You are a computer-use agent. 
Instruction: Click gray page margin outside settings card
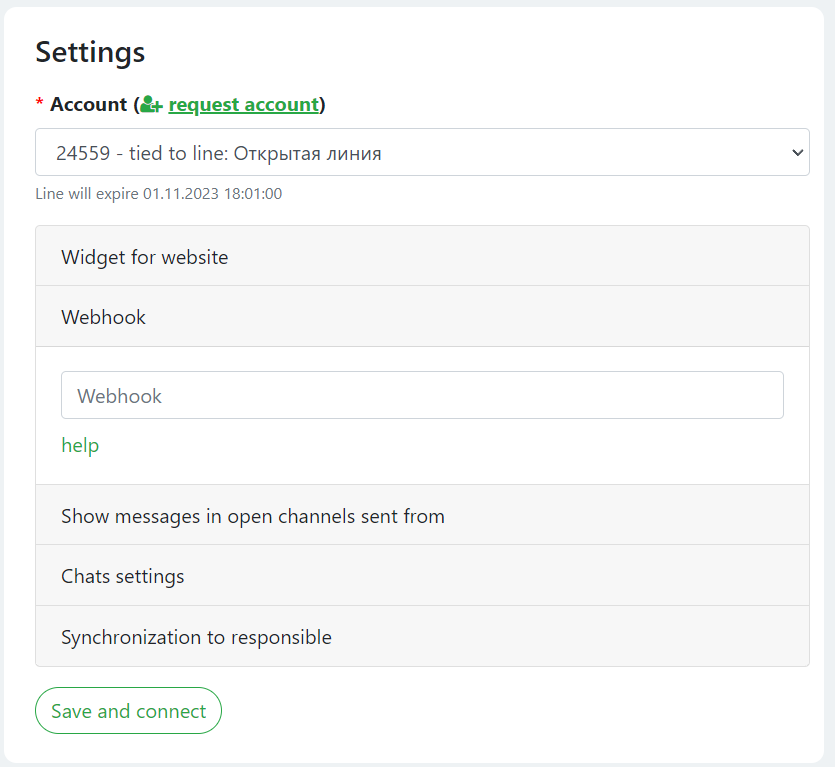tap(830, 400)
